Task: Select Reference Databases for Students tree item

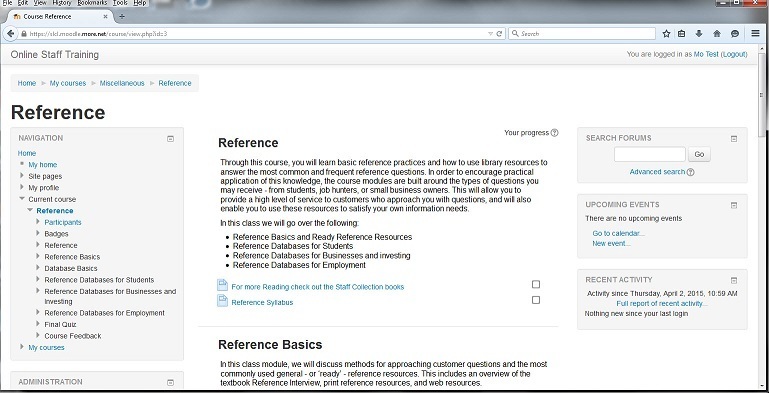Action: 99,280
